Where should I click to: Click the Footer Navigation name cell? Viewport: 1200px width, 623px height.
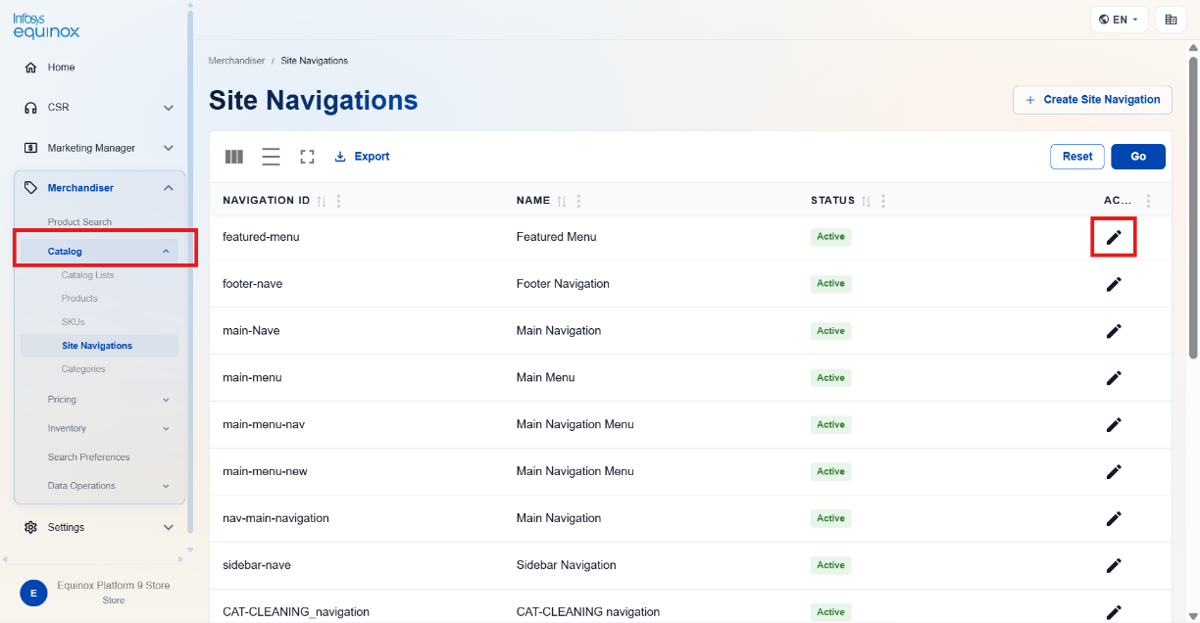pyautogui.click(x=563, y=284)
